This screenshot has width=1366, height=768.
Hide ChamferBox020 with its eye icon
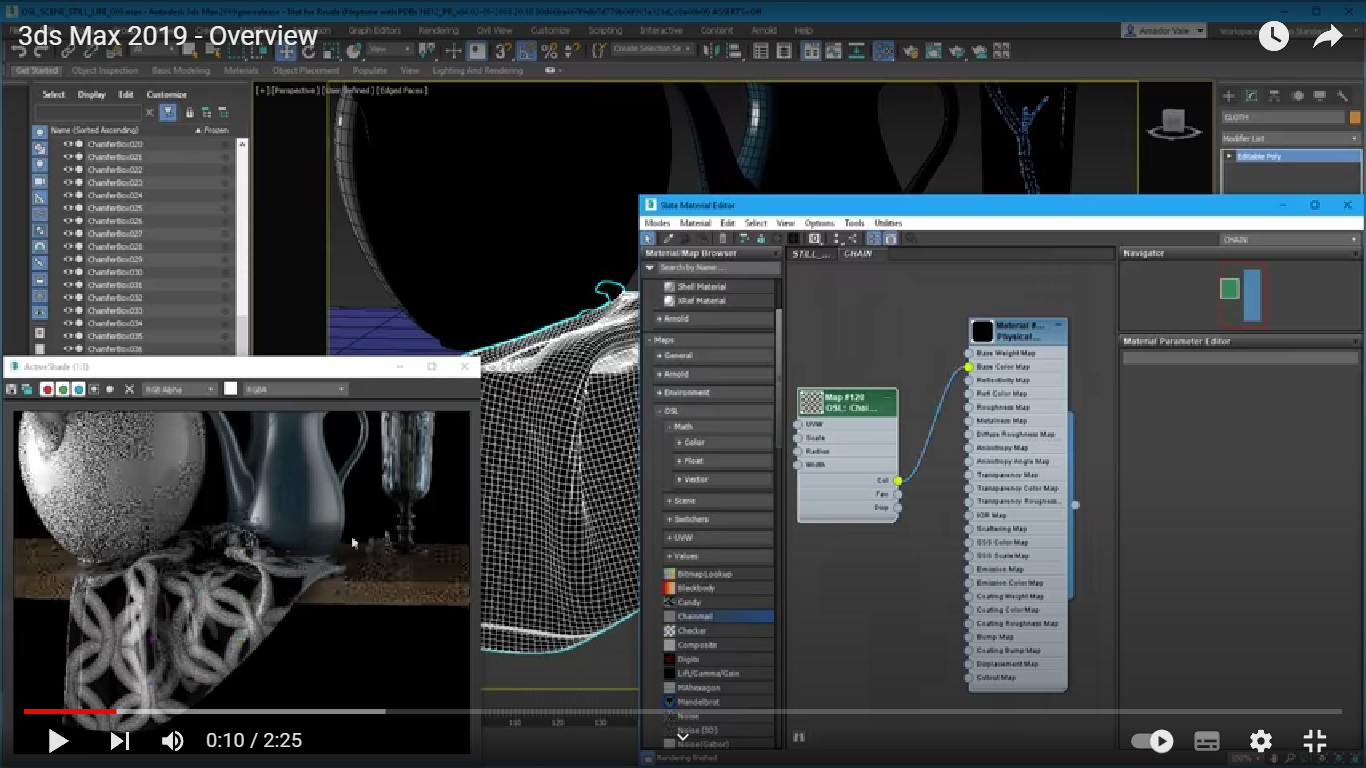[69, 144]
